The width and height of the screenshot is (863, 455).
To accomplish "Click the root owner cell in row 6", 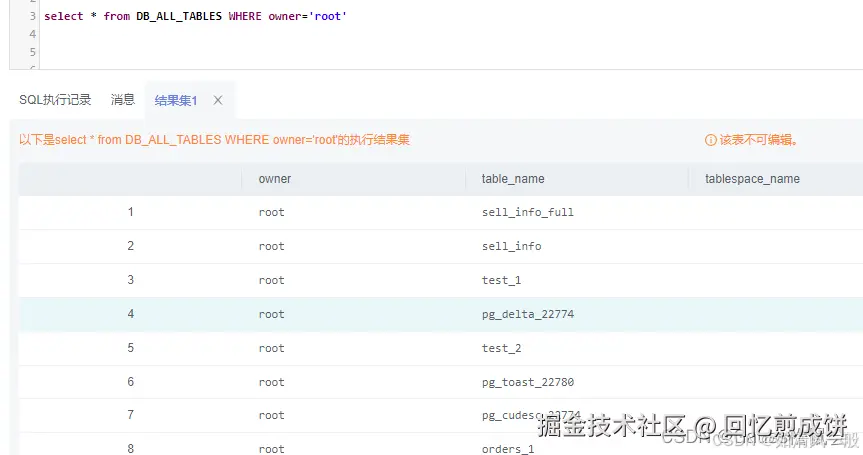I will [271, 382].
